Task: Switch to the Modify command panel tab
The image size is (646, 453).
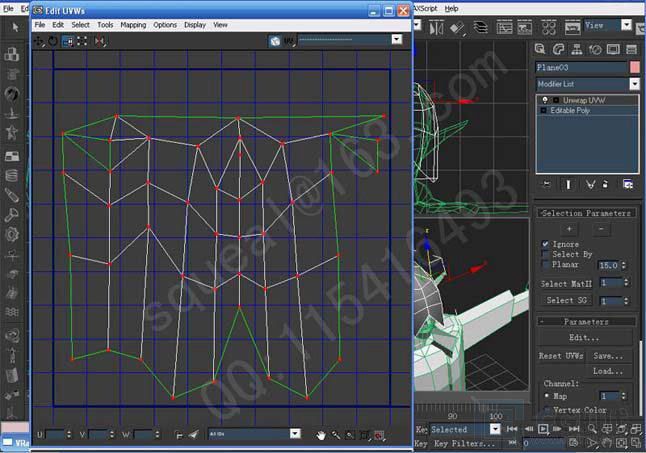Action: (559, 49)
